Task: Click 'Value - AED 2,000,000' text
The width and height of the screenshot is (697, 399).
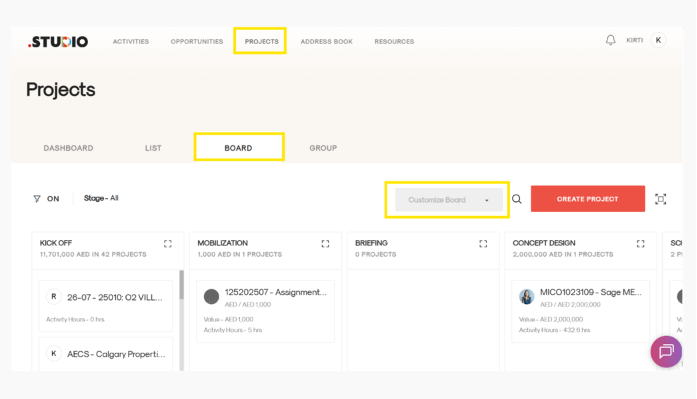Action: (551, 319)
